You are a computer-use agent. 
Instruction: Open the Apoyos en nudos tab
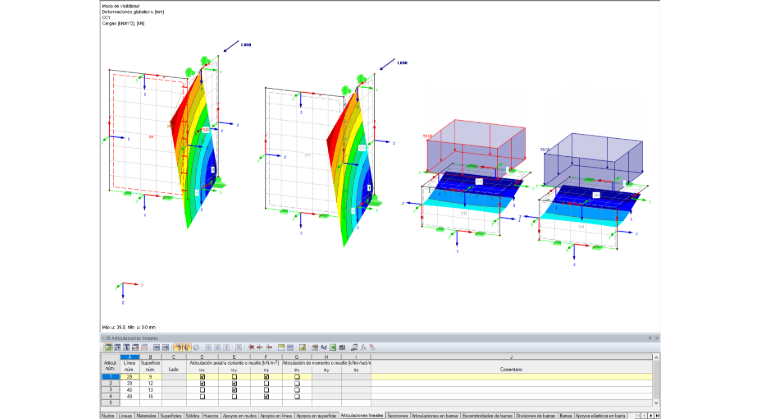239,416
